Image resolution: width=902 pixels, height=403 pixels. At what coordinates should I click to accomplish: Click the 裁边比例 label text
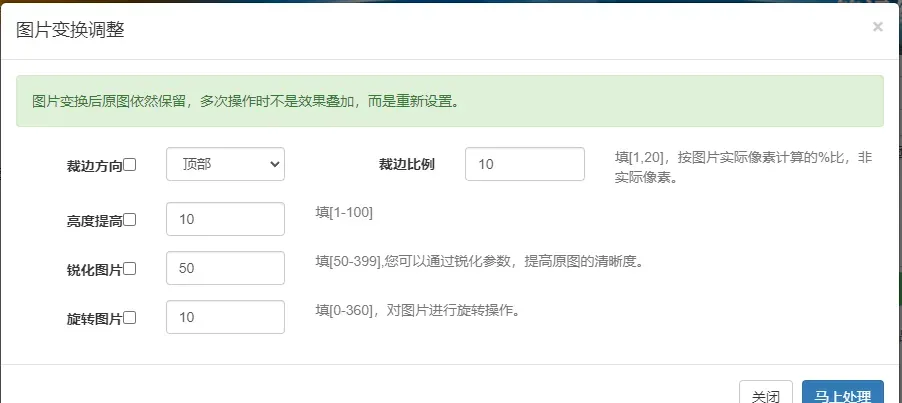406,165
